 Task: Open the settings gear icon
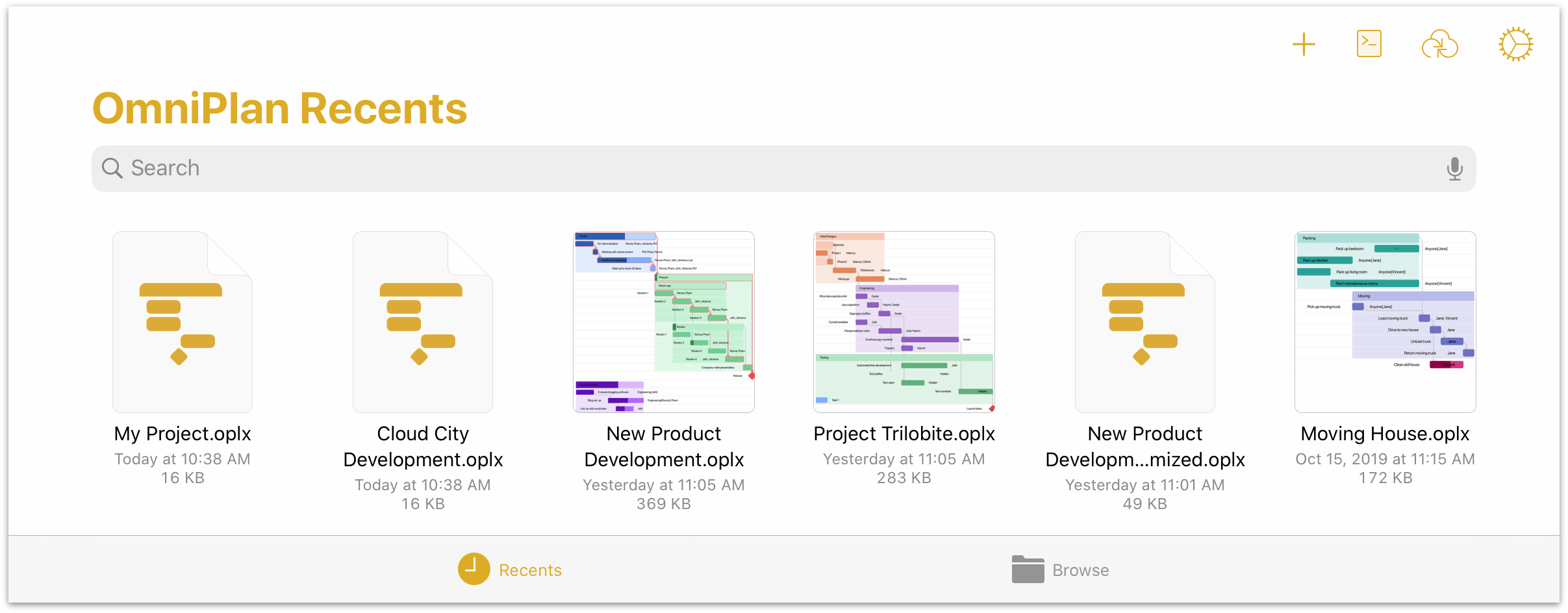[x=1516, y=45]
